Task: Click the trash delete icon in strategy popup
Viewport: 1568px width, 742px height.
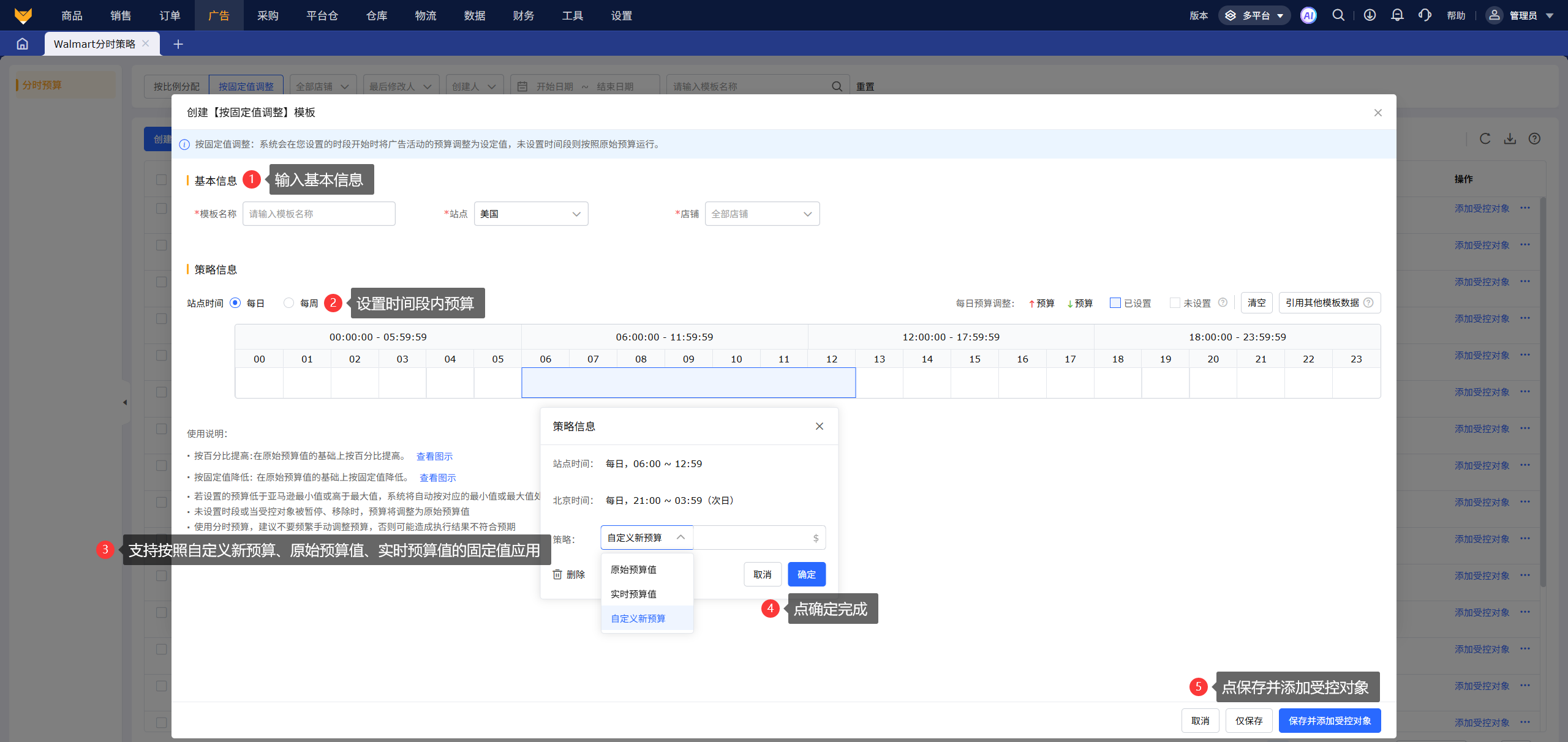Action: click(x=557, y=574)
